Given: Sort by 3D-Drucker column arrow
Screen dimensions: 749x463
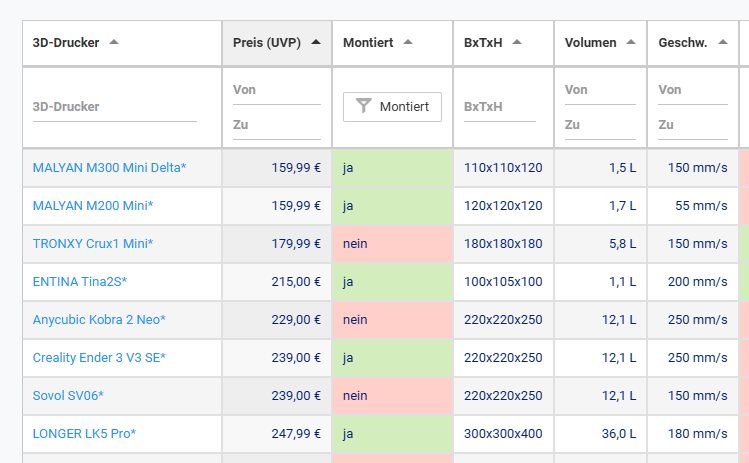Looking at the screenshot, I should click(114, 42).
